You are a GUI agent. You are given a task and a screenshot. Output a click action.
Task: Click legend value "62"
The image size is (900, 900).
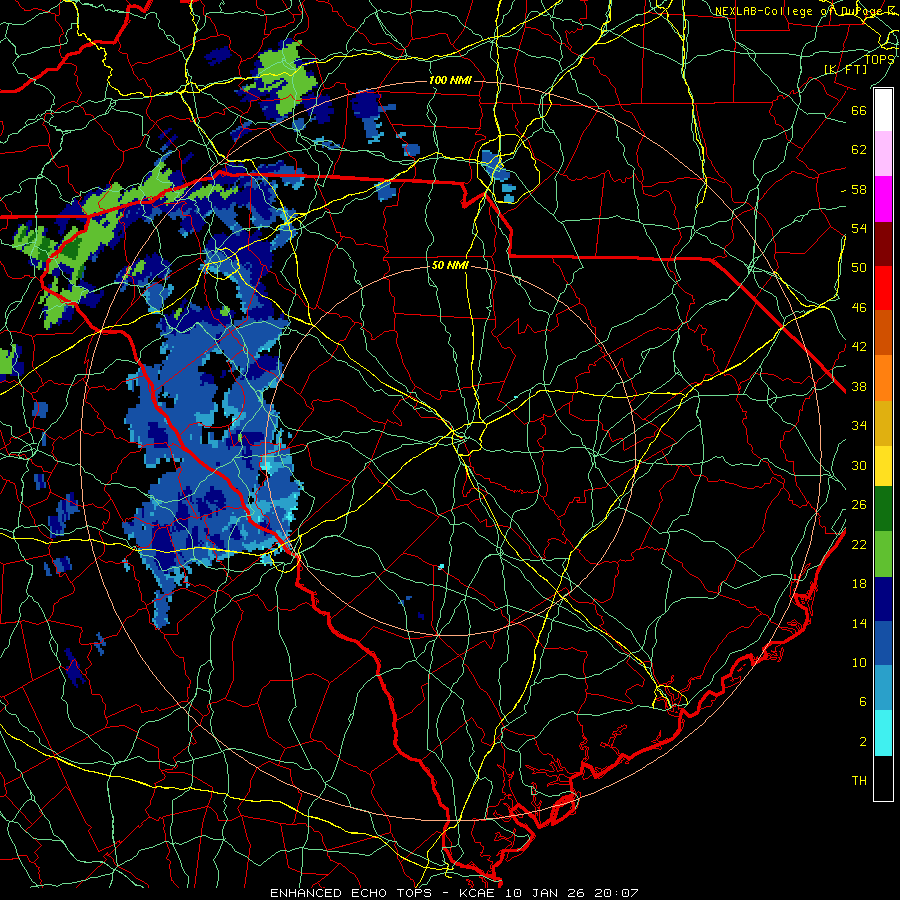click(x=859, y=149)
